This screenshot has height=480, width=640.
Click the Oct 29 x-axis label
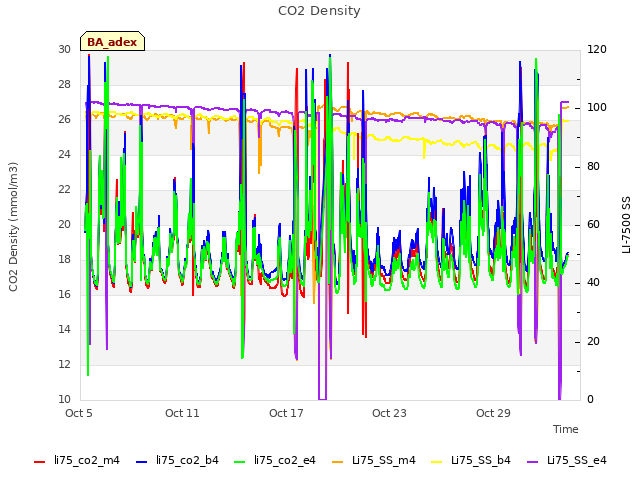point(493,413)
